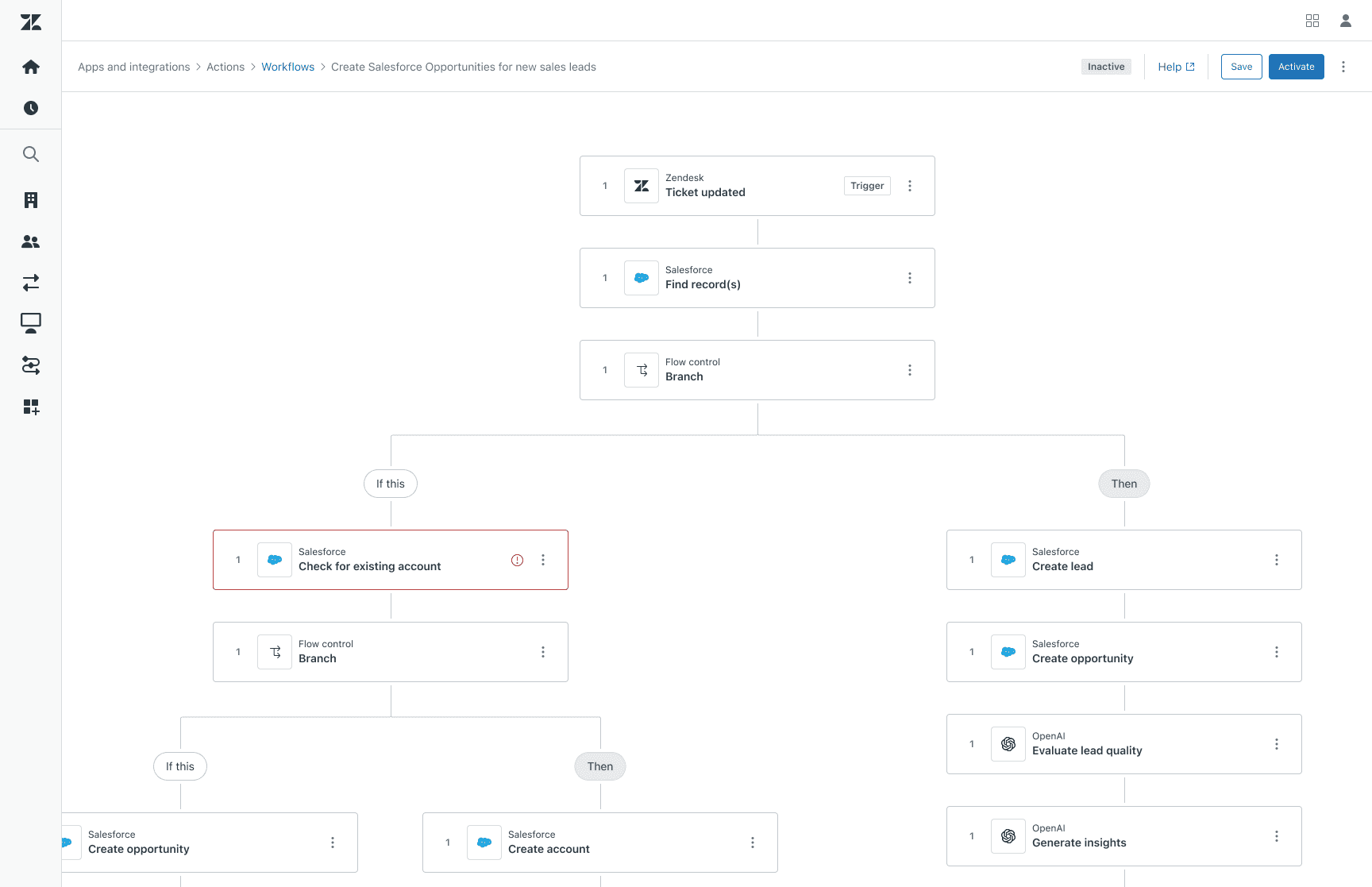Select the upper 'Then' branch label

pyautogui.click(x=1124, y=484)
